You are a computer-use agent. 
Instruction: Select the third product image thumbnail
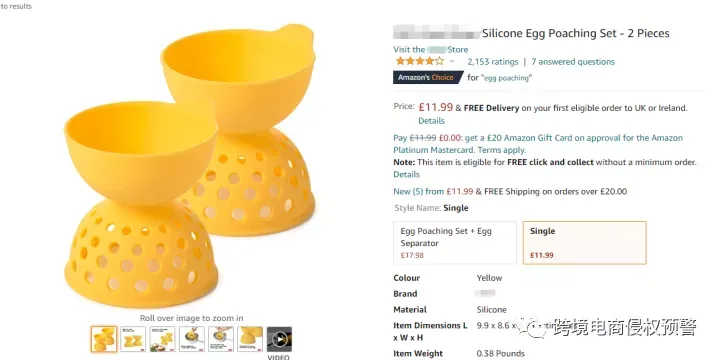click(x=163, y=339)
